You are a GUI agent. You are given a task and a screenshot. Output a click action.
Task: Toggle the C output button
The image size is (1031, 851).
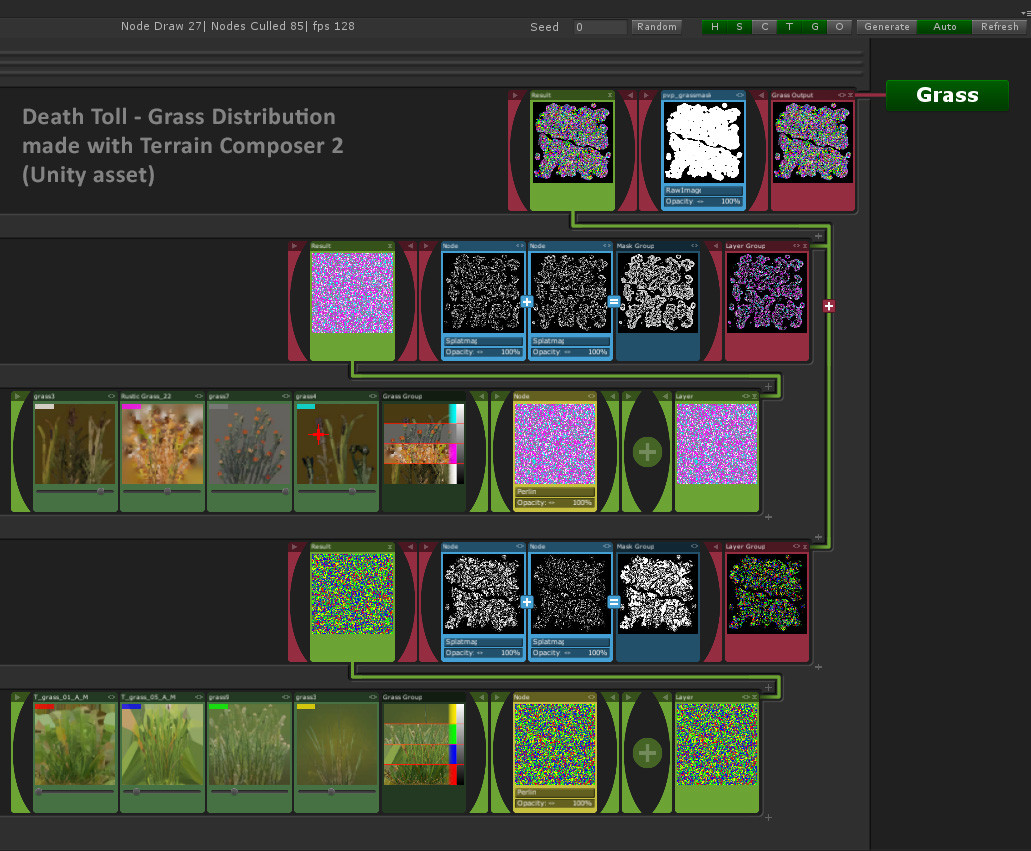coord(765,27)
